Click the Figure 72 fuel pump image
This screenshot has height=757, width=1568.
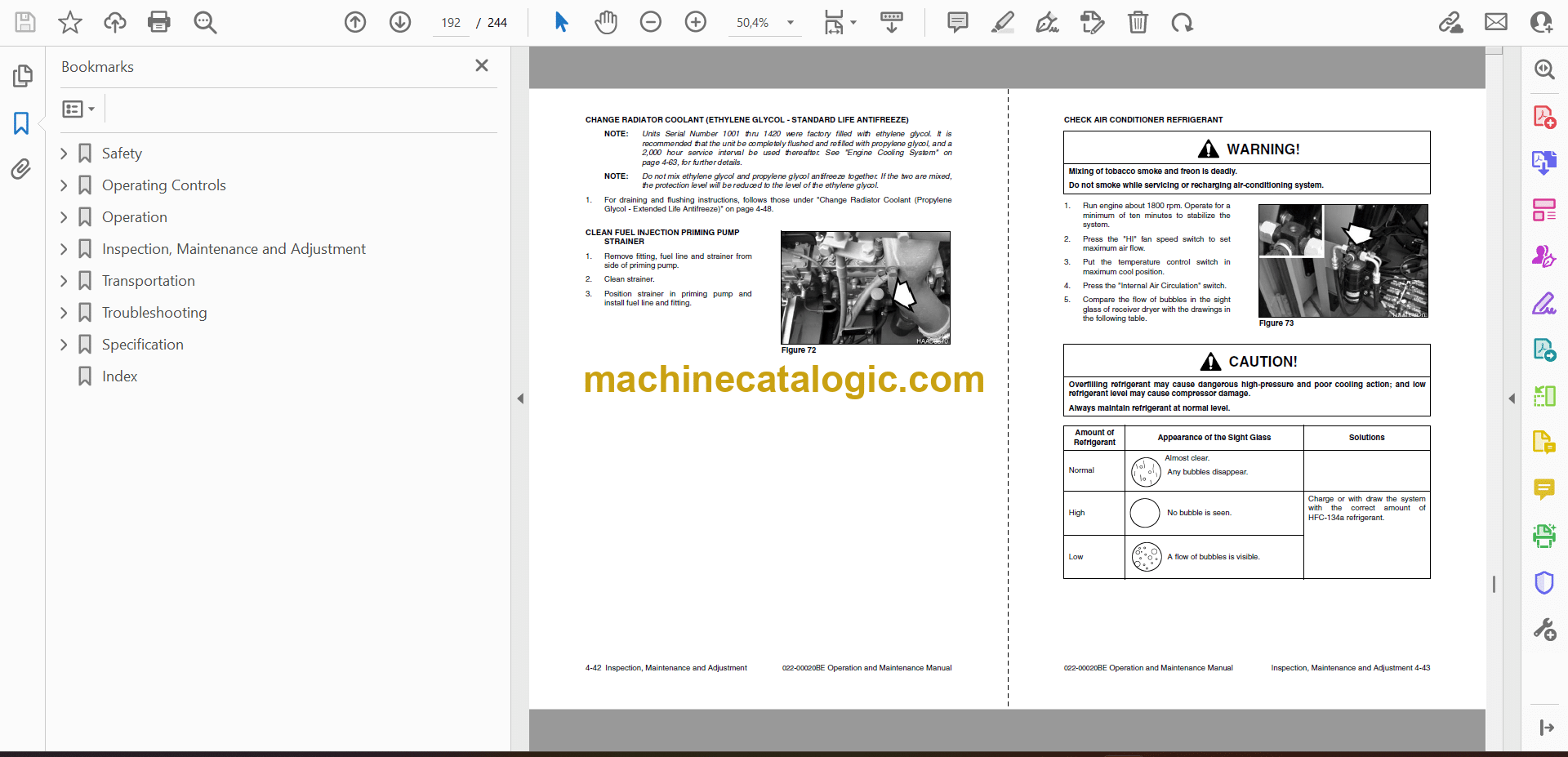click(866, 288)
